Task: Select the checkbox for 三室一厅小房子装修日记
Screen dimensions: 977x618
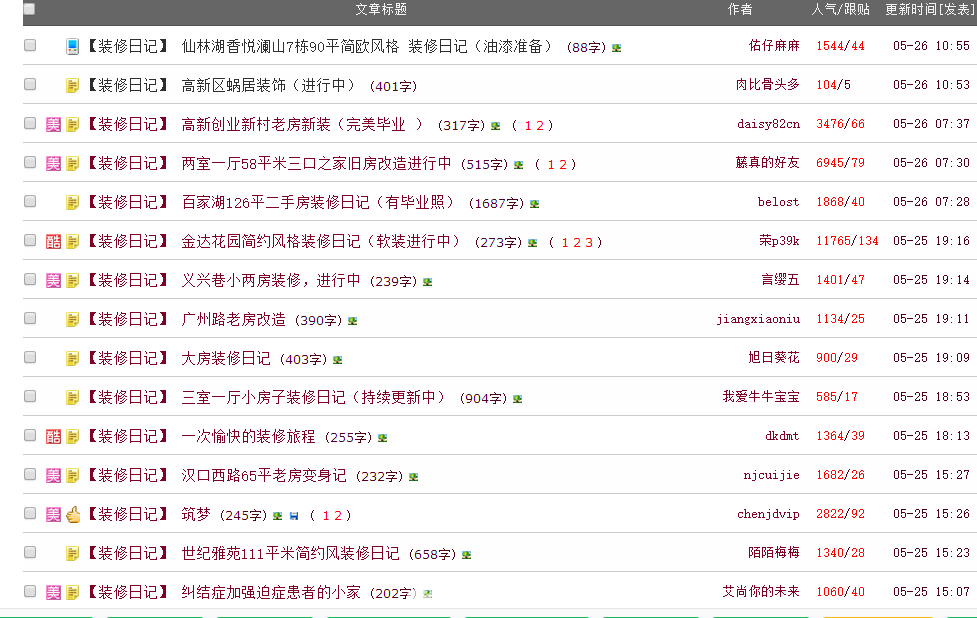Action: click(30, 397)
